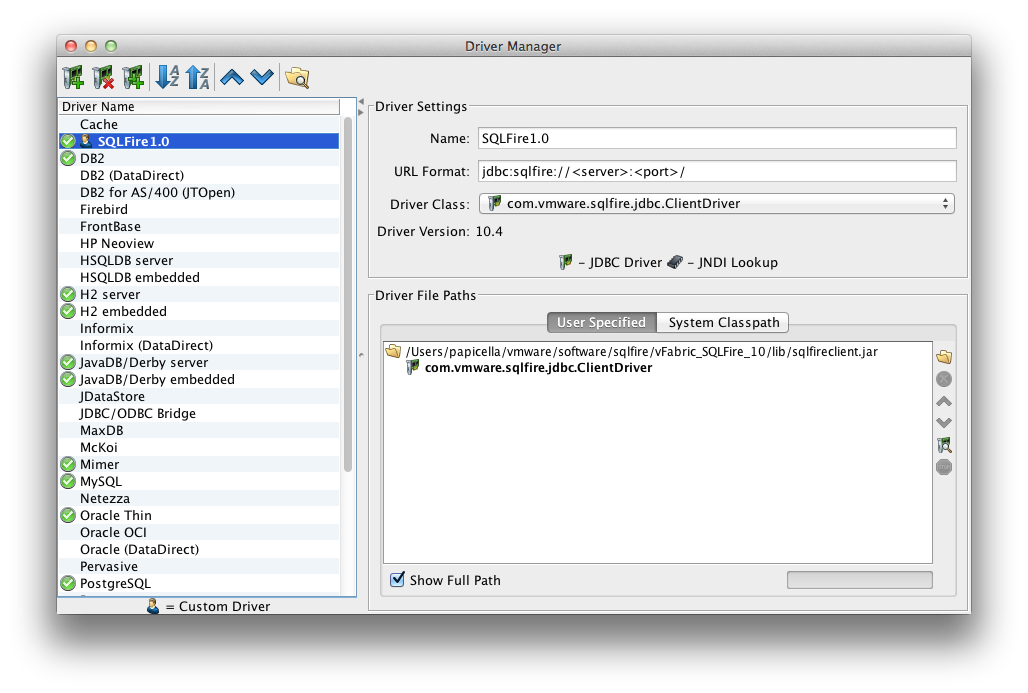
Task: Click the folder icon to add driver files
Action: click(943, 356)
